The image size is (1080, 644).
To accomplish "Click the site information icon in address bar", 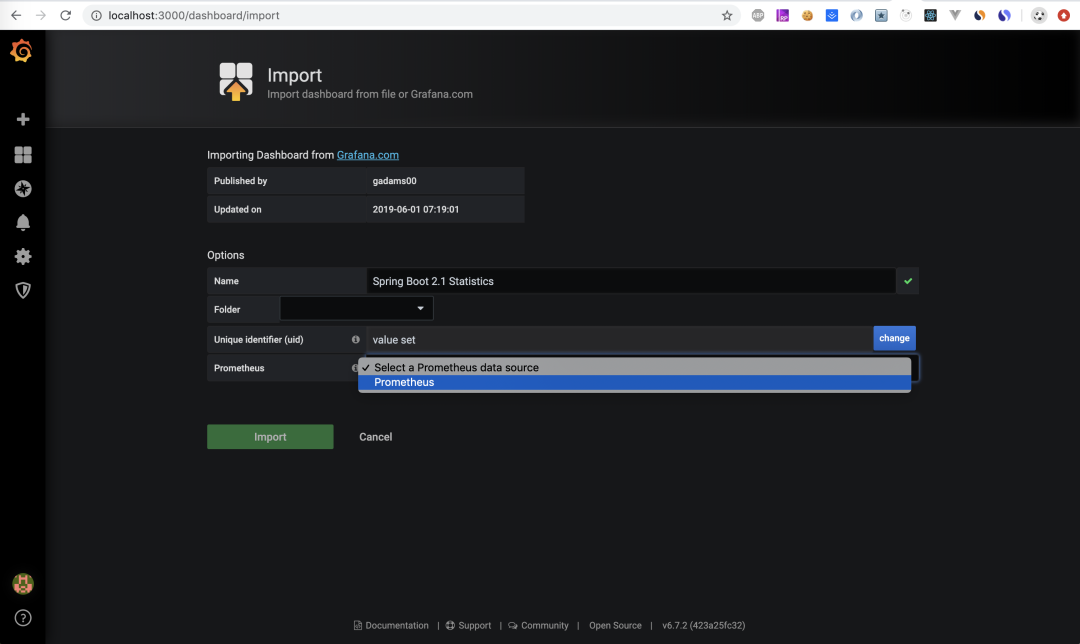I will 96,15.
